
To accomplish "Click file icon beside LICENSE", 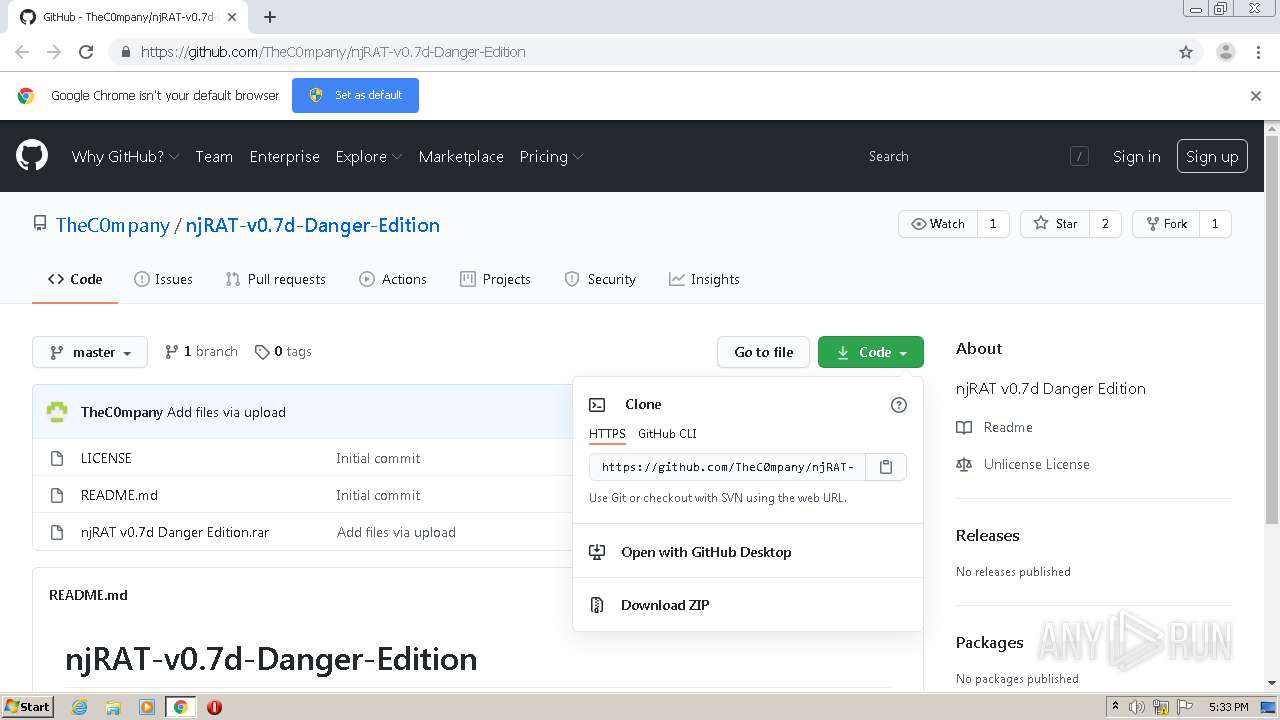I will tap(57, 458).
